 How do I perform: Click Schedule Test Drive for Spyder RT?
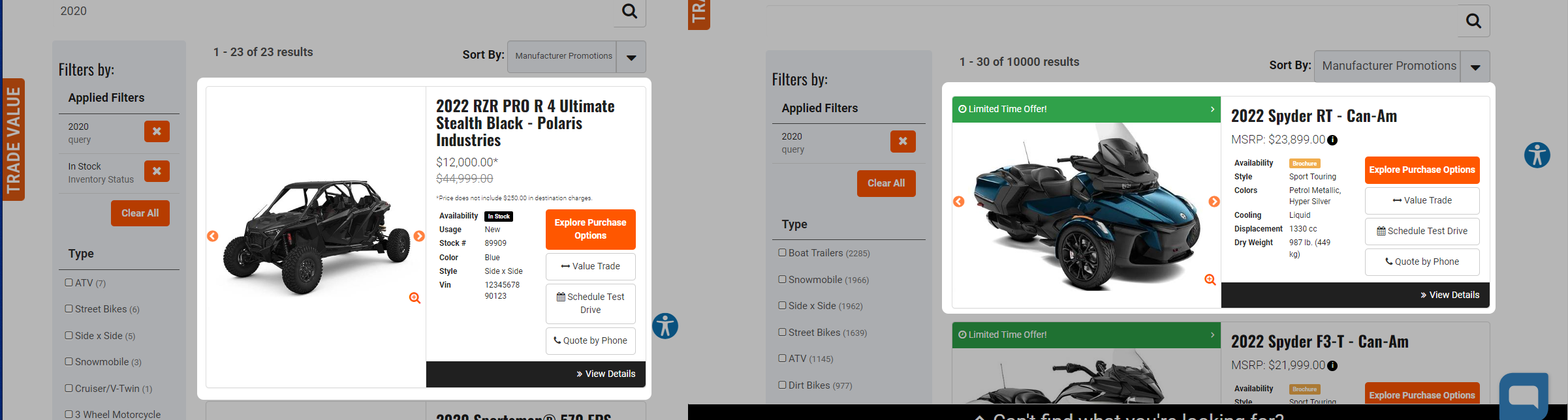[x=1422, y=231]
